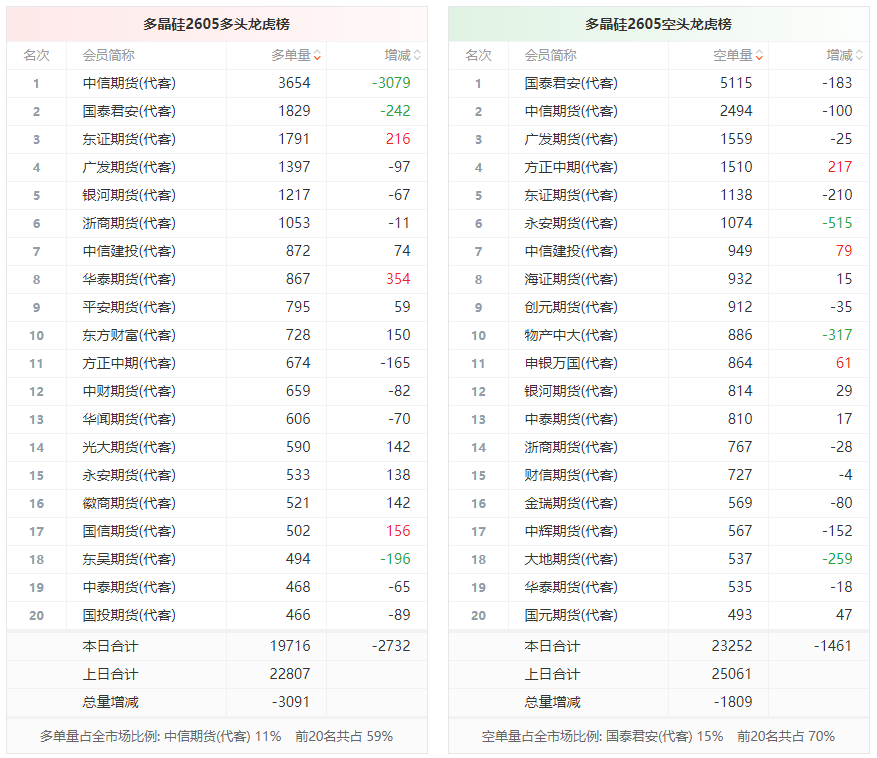The width and height of the screenshot is (877, 758).
Task: Select 国泰君安(代客) in long table rank 2
Action: pyautogui.click(x=129, y=111)
